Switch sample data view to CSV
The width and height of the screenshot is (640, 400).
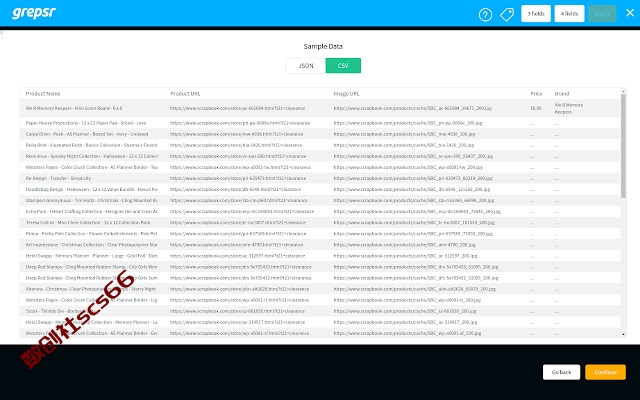click(343, 66)
